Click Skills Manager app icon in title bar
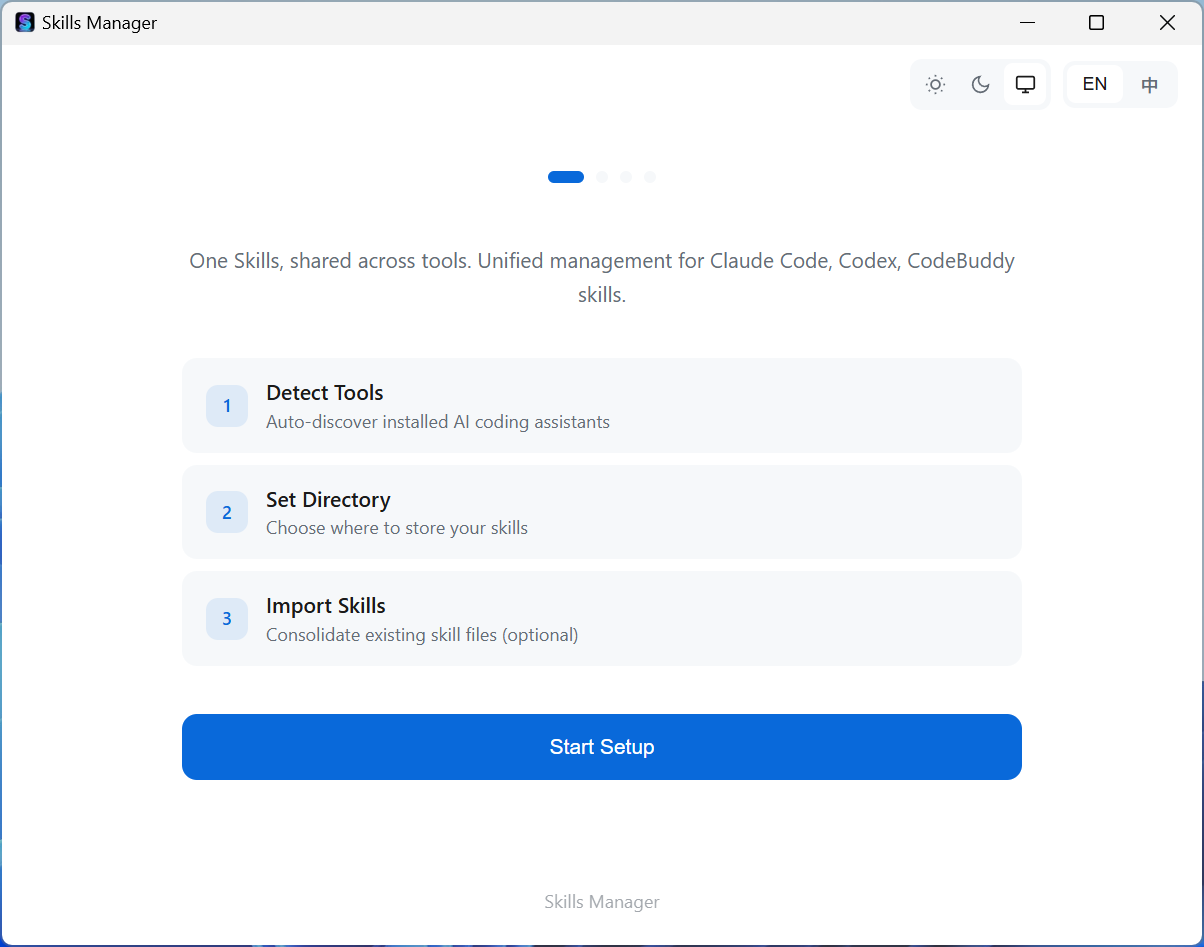Viewport: 1204px width, 947px height. 25,22
